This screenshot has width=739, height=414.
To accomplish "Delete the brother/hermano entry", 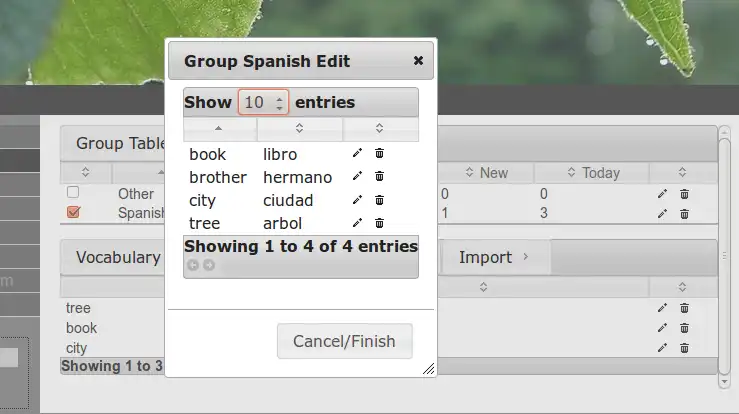I will point(379,177).
